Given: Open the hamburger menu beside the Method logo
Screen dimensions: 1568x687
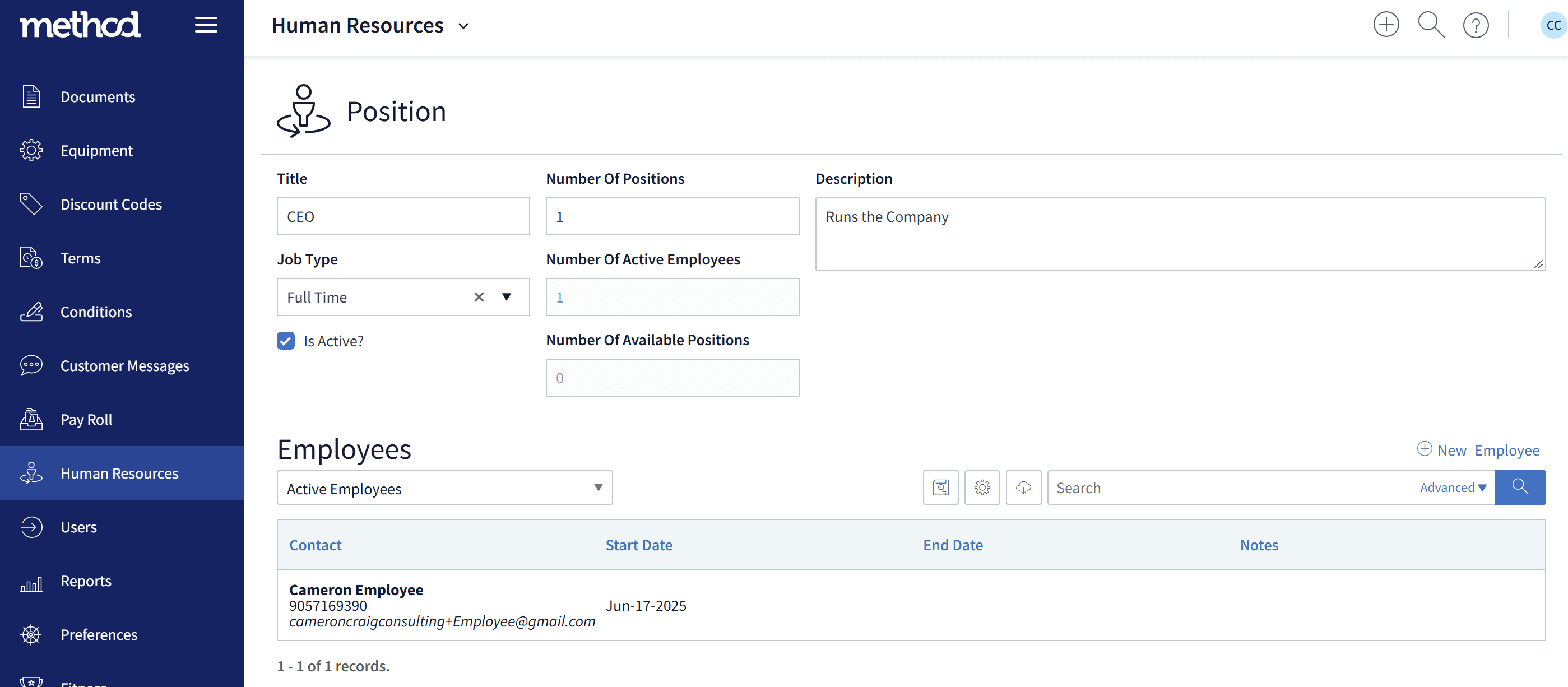Looking at the screenshot, I should tap(206, 25).
